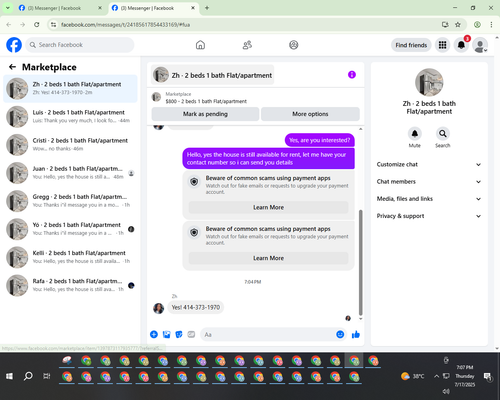The width and height of the screenshot is (500, 400).
Task: Expand Customize chat section
Action: point(429,164)
